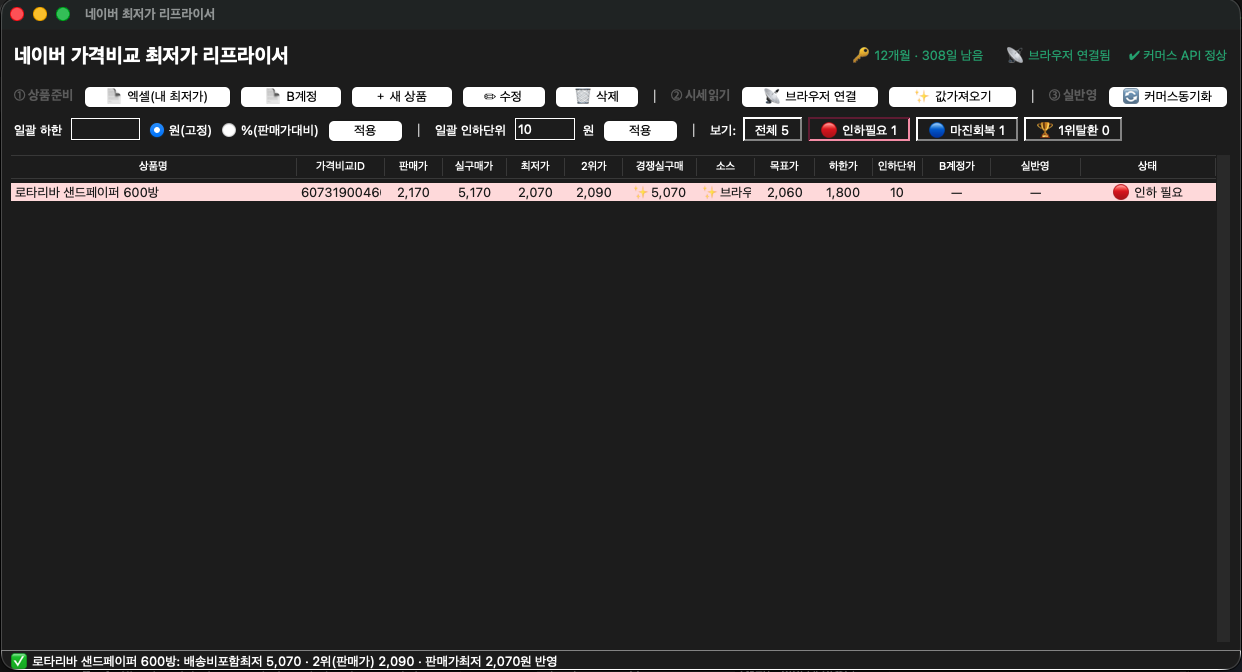
Task: Click the ✨ 값가져오기 button
Action: pyautogui.click(x=951, y=96)
